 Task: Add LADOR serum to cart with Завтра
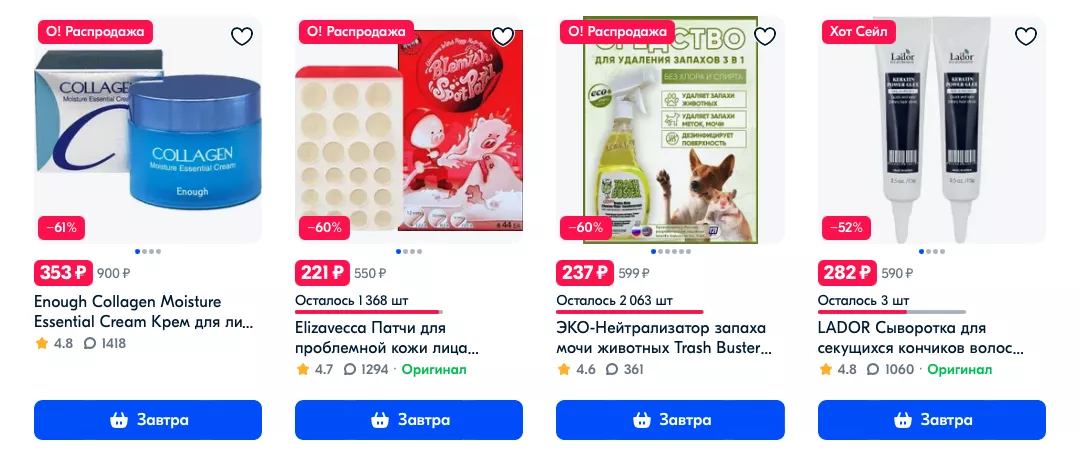coord(932,419)
